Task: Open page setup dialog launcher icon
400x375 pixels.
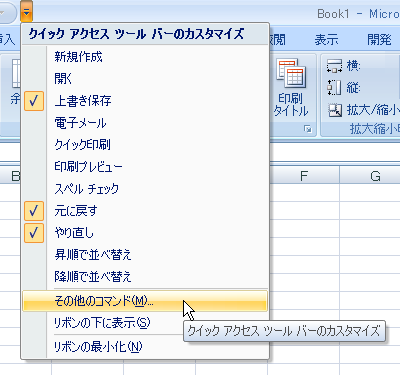Action: (x=308, y=129)
